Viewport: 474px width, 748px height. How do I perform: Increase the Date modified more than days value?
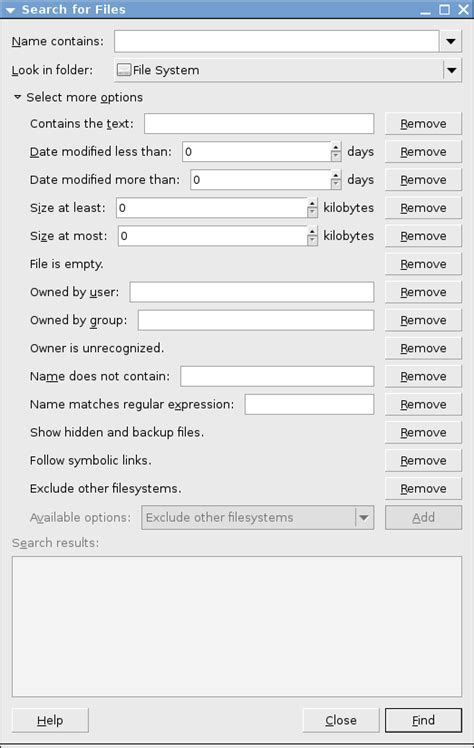tap(336, 175)
